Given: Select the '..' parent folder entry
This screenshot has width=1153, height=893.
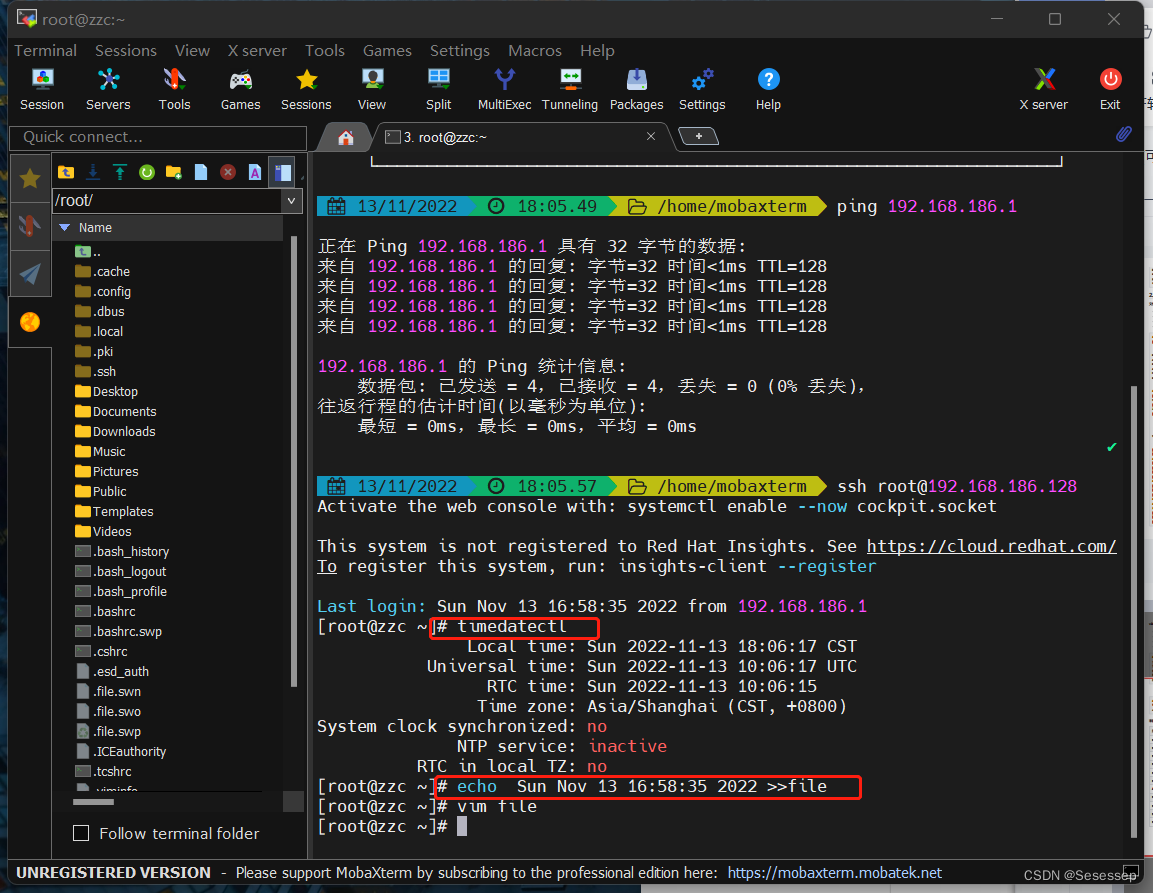Looking at the screenshot, I should [x=88, y=252].
